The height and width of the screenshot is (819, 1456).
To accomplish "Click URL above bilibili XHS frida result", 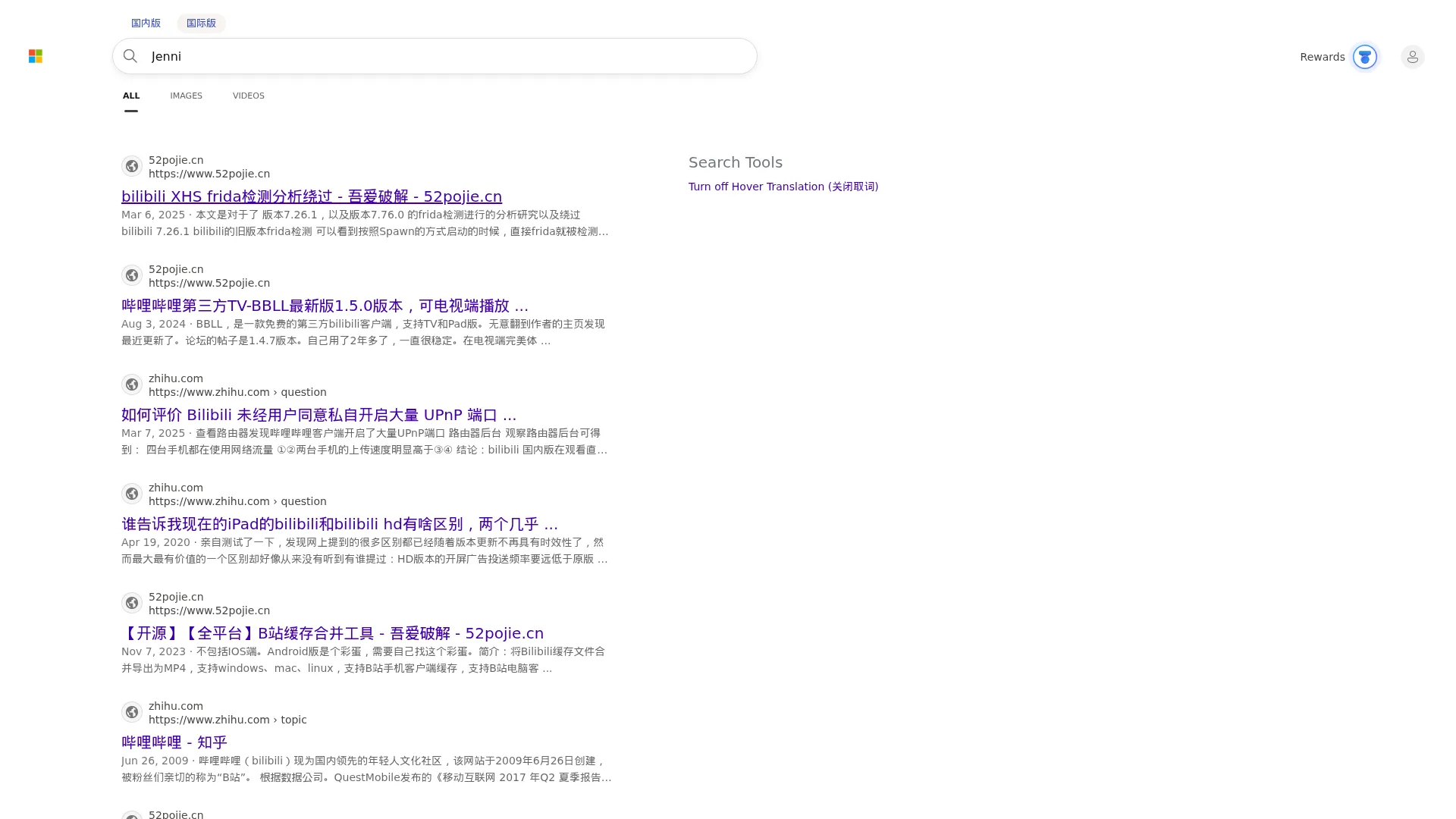I will coord(209,174).
